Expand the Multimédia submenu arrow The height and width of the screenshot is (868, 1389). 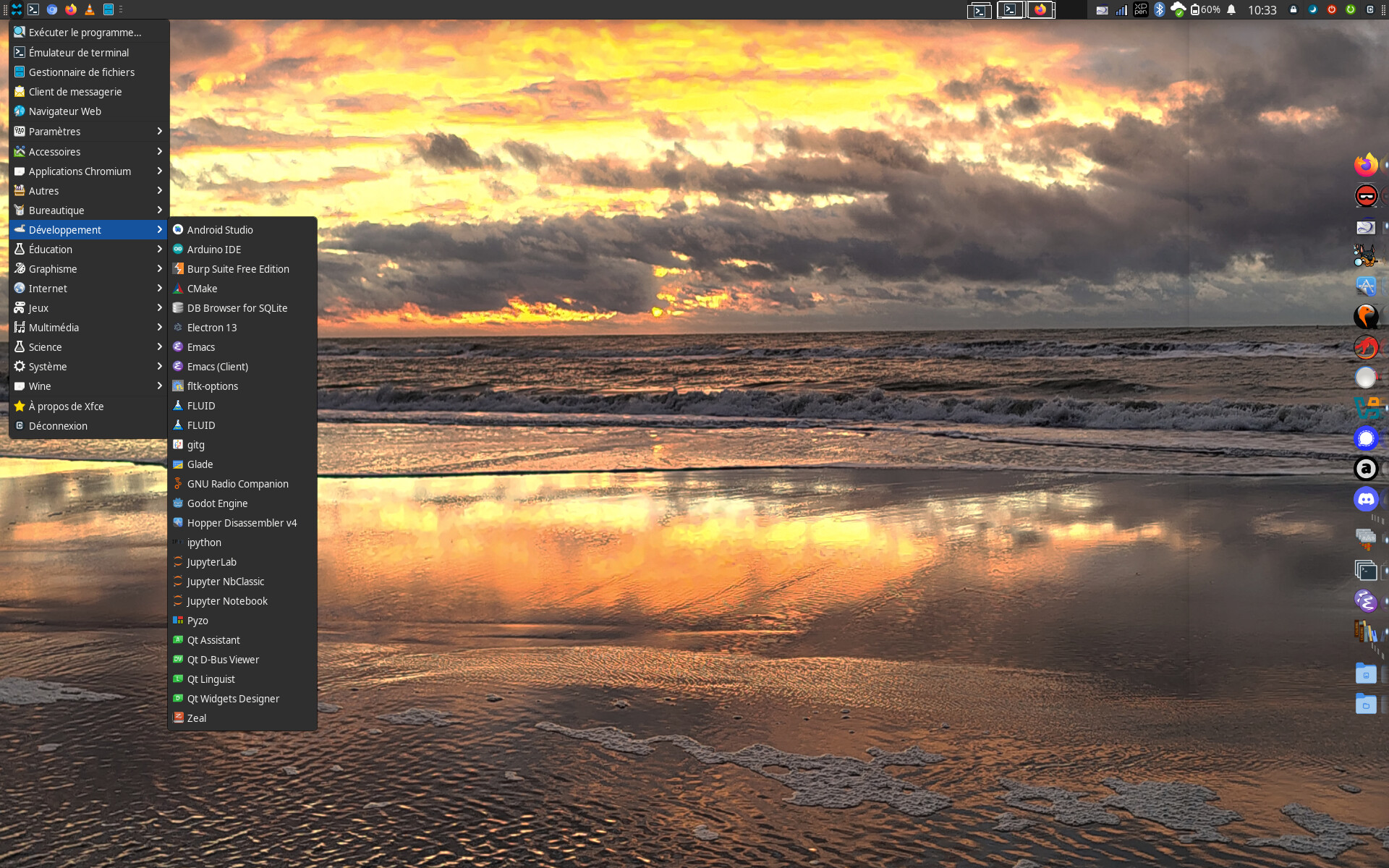(x=159, y=327)
